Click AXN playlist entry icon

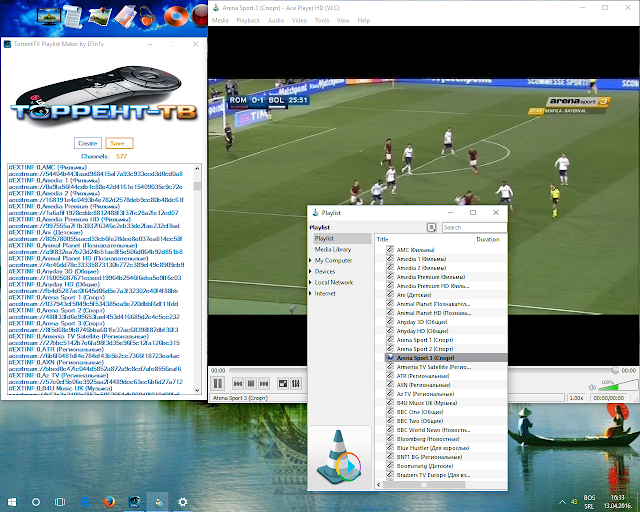click(390, 385)
